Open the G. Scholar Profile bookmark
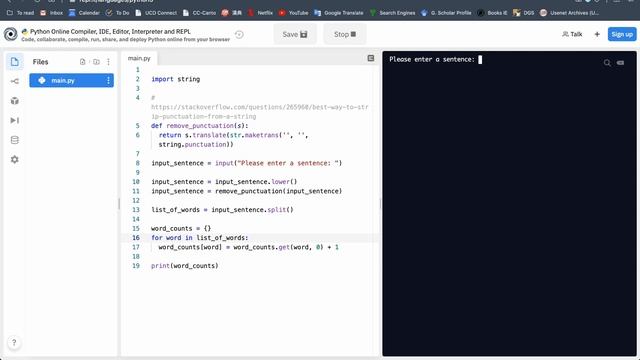The width and height of the screenshot is (640, 360). click(446, 13)
